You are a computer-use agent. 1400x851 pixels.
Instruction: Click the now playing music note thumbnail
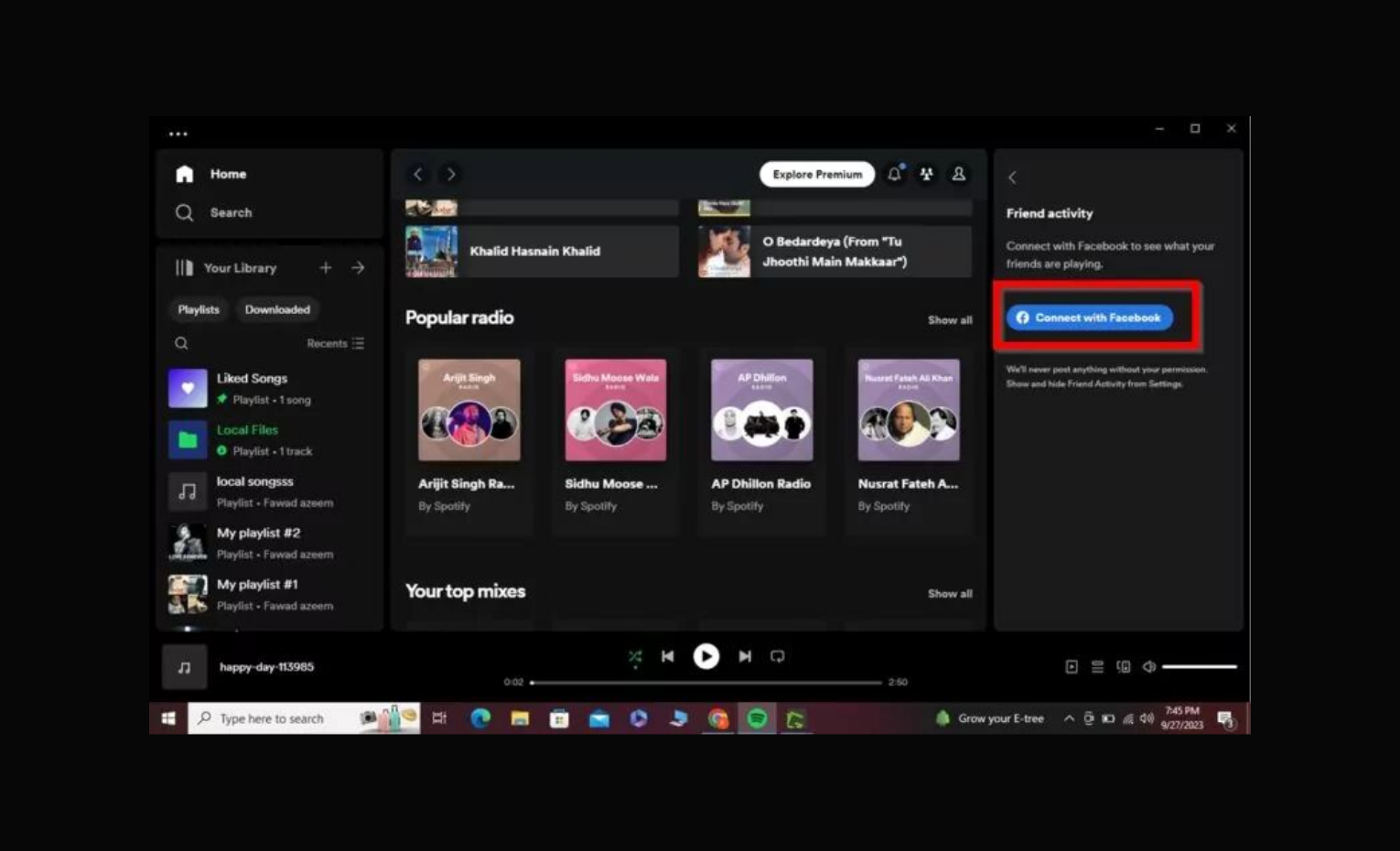pos(184,667)
